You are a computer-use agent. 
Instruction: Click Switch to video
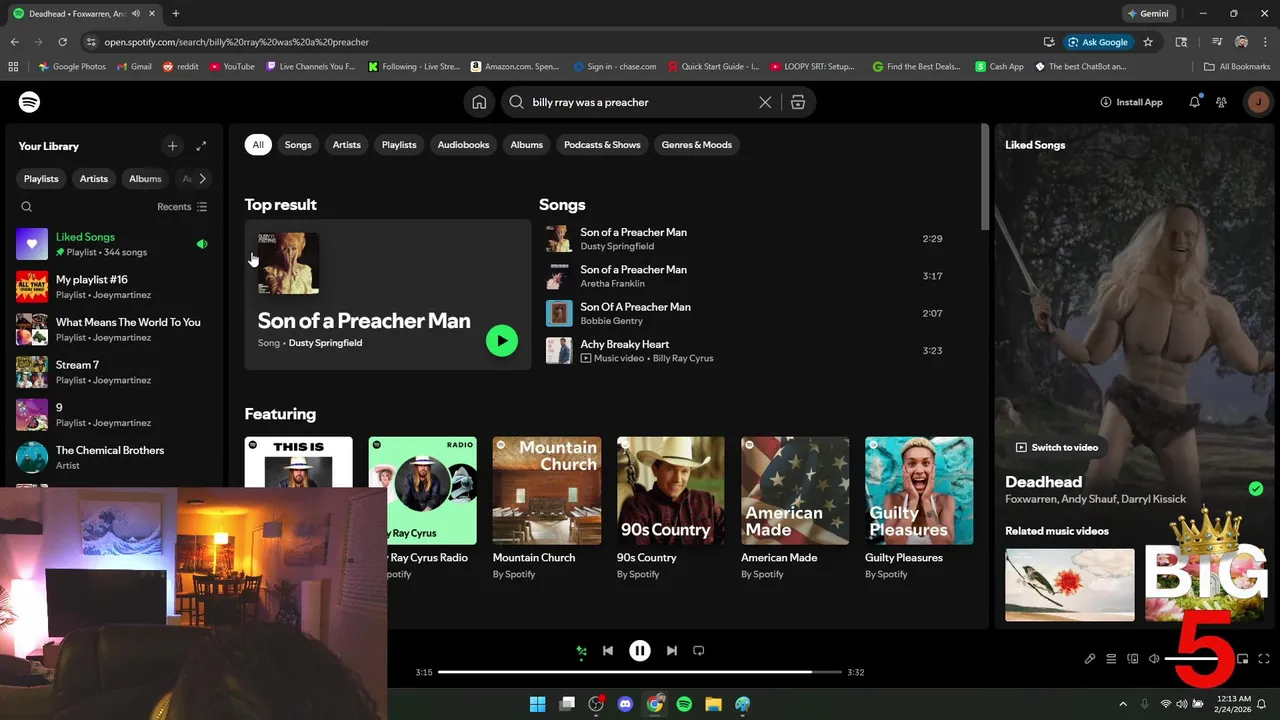coord(1057,448)
